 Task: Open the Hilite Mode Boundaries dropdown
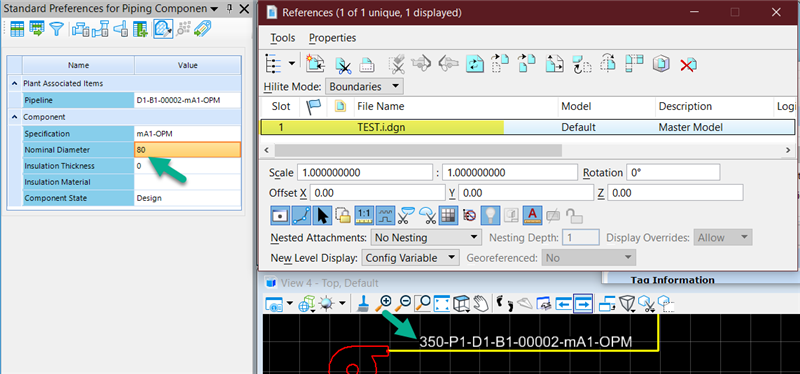tap(364, 87)
